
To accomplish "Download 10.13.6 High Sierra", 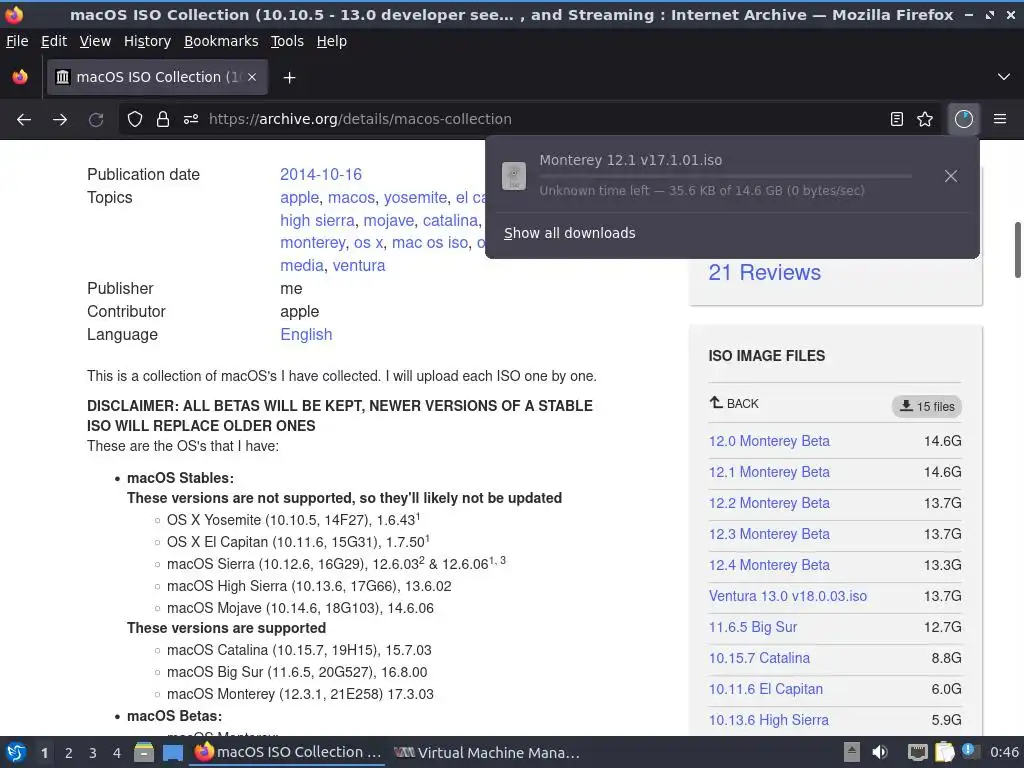I will 769,720.
